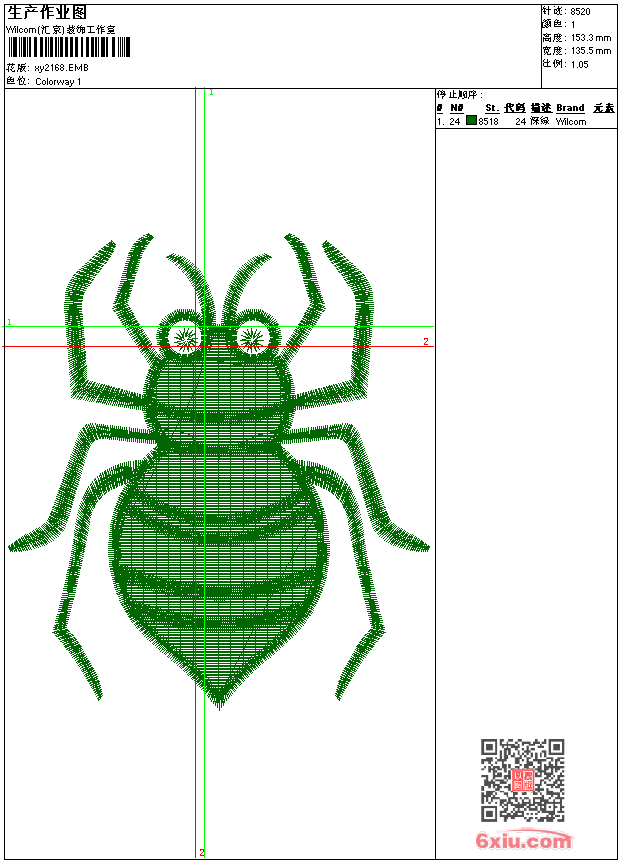The height and width of the screenshot is (860, 620).
Task: Click the Colorway 1 label
Action: pyautogui.click(x=58, y=82)
